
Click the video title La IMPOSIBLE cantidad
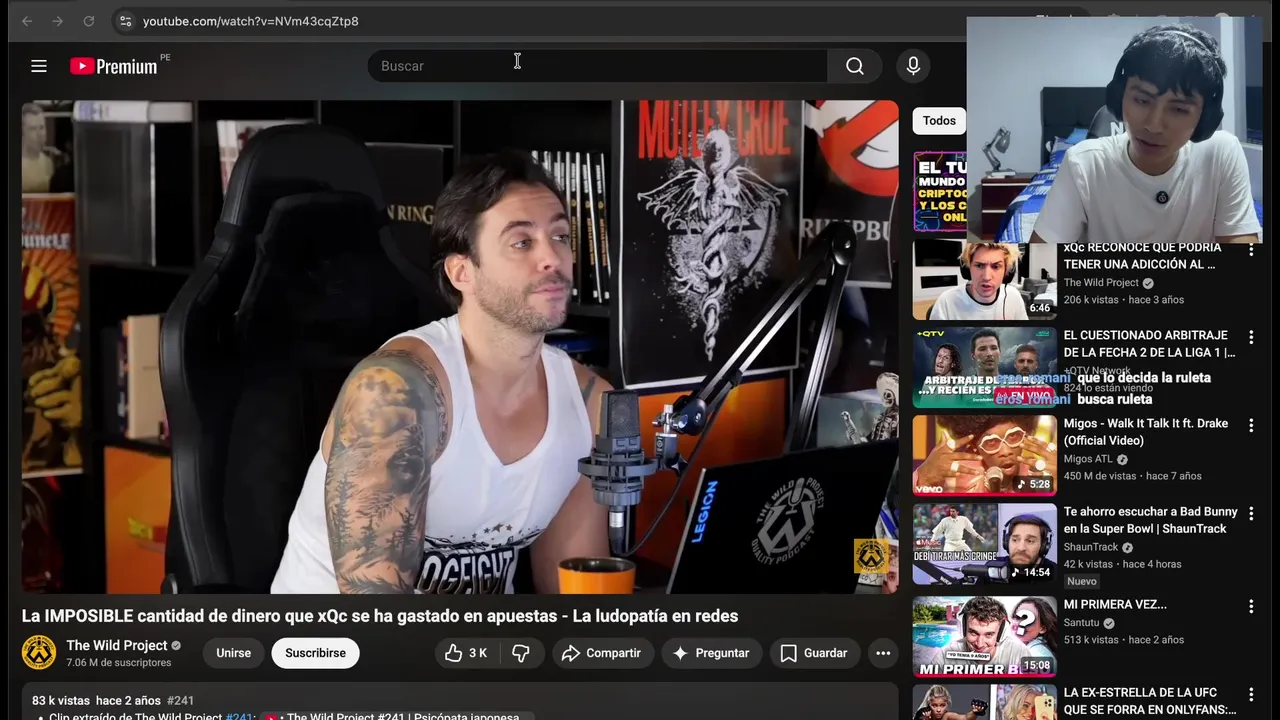380,616
